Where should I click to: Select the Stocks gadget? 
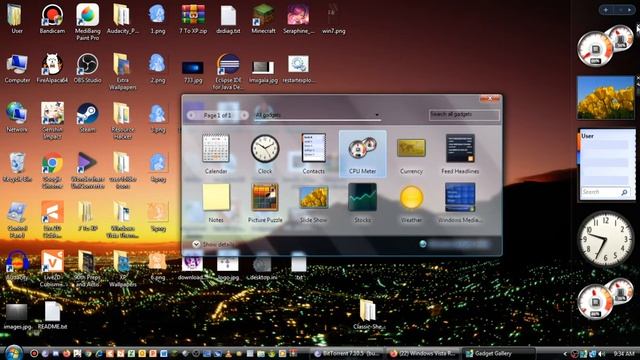[362, 203]
